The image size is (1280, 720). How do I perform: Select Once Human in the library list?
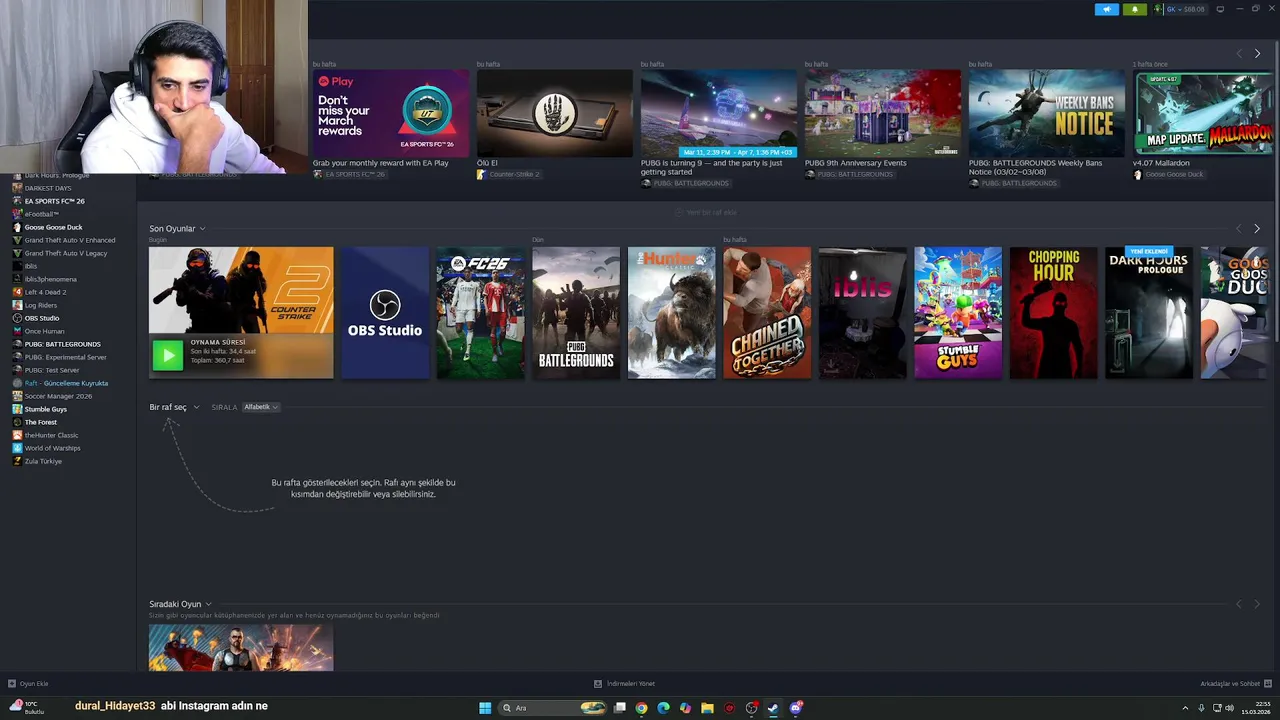click(44, 331)
